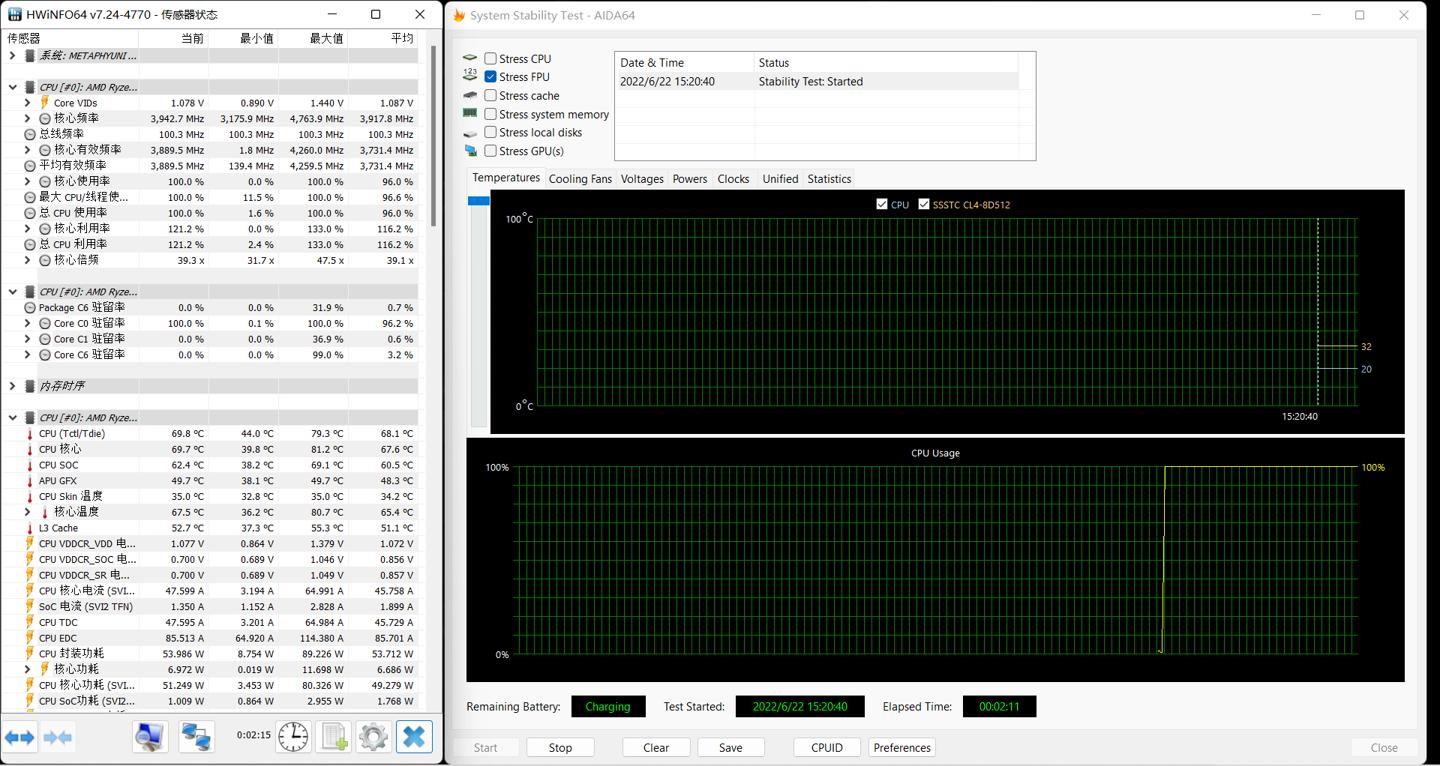
Task: Open the Statistics tab
Action: [829, 179]
